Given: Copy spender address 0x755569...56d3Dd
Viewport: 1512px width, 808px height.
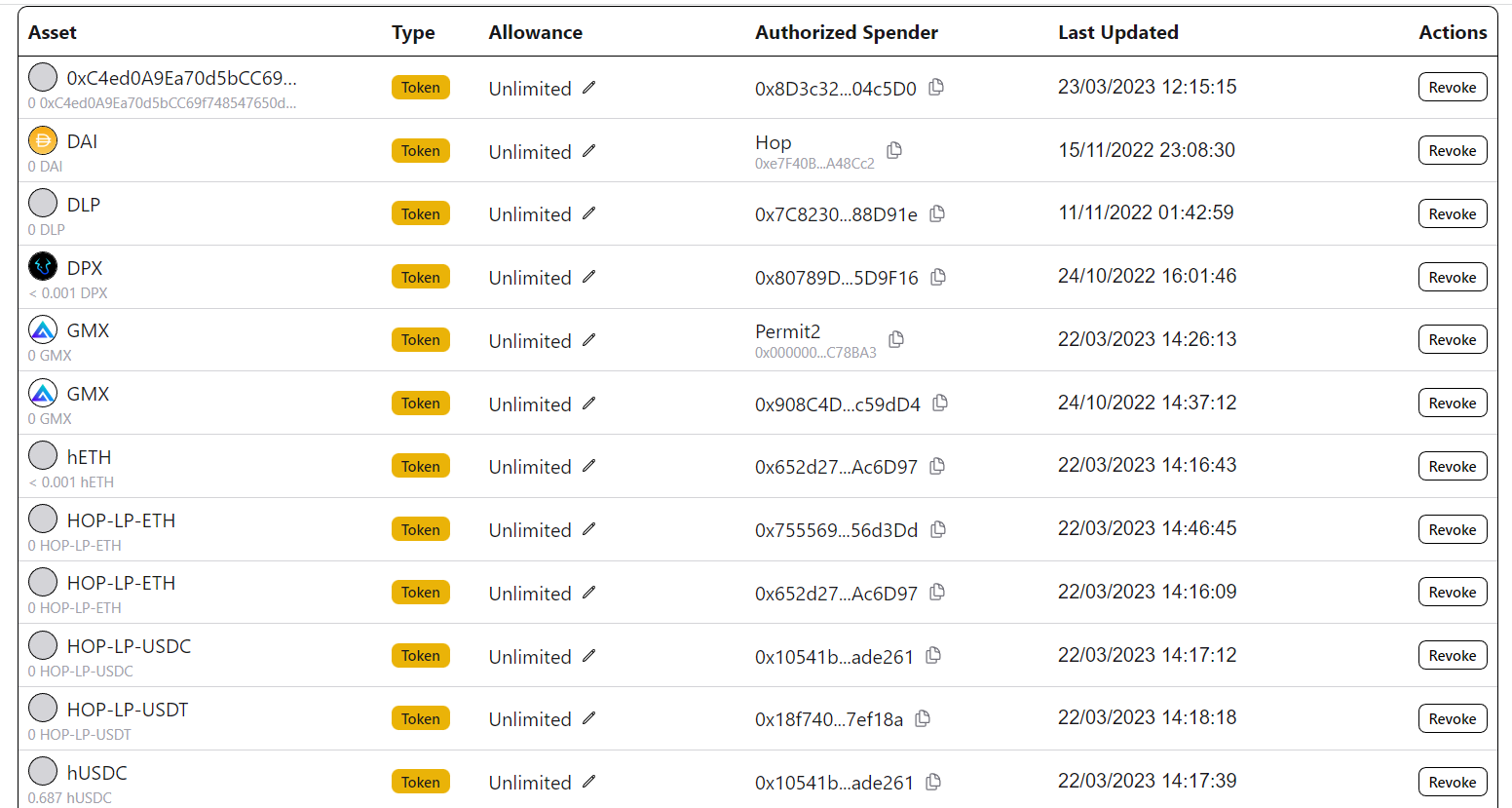Looking at the screenshot, I should (938, 529).
